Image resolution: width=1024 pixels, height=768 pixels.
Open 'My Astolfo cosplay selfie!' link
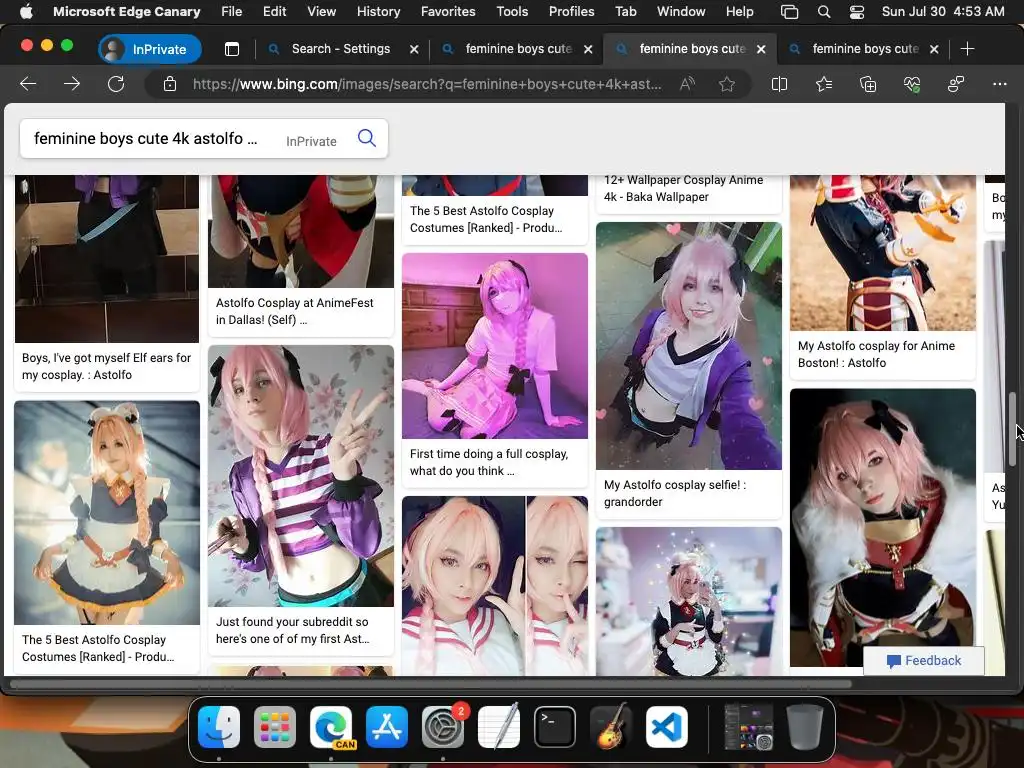(675, 493)
